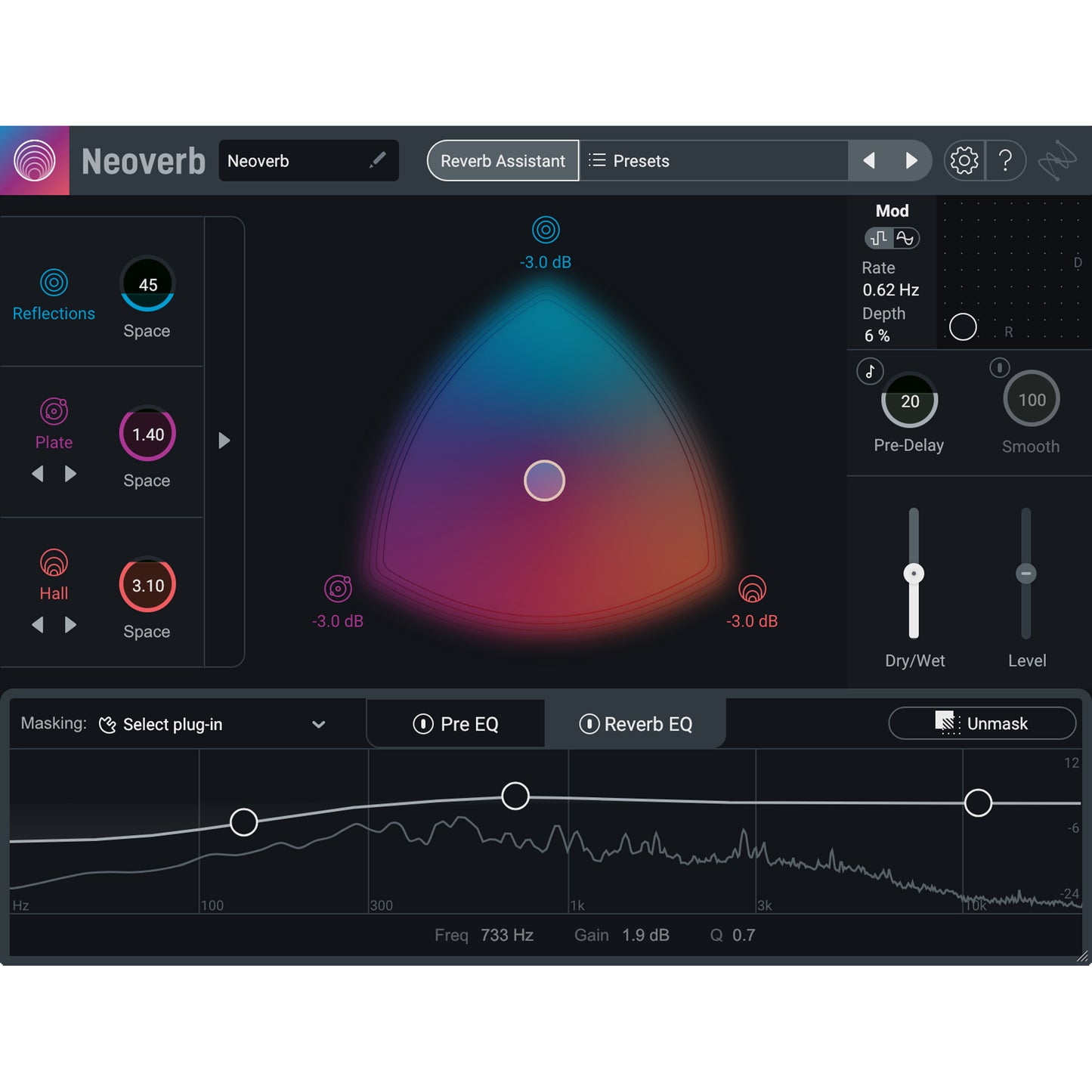Switch Hall to next reverb type
Screen dimensions: 1092x1092
click(x=70, y=625)
